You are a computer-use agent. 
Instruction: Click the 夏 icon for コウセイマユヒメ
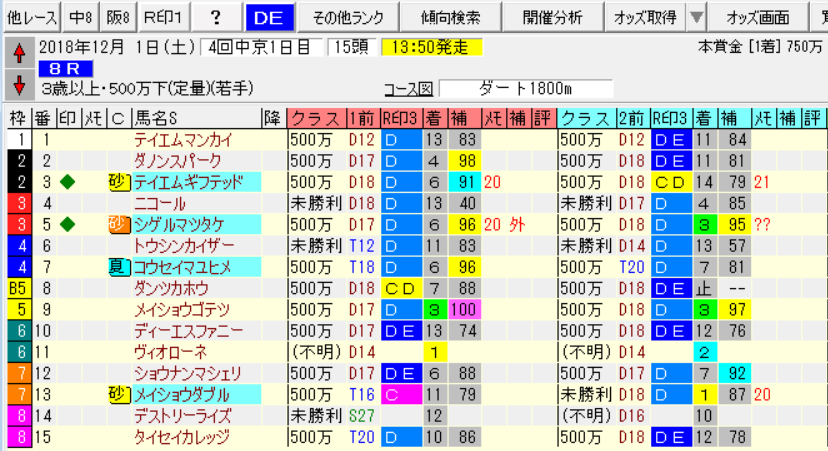119,267
